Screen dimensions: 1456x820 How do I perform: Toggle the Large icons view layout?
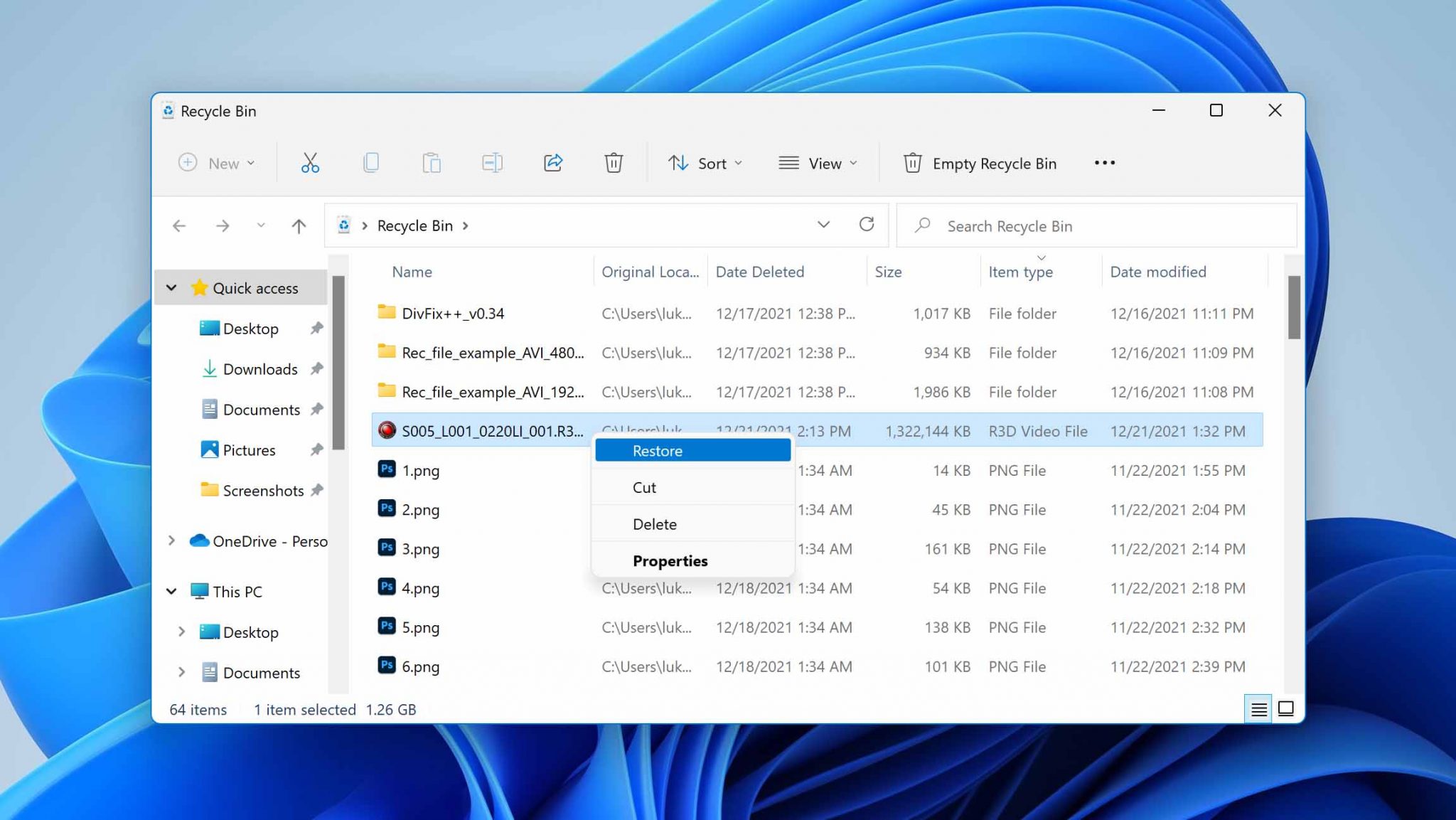[x=1284, y=708]
